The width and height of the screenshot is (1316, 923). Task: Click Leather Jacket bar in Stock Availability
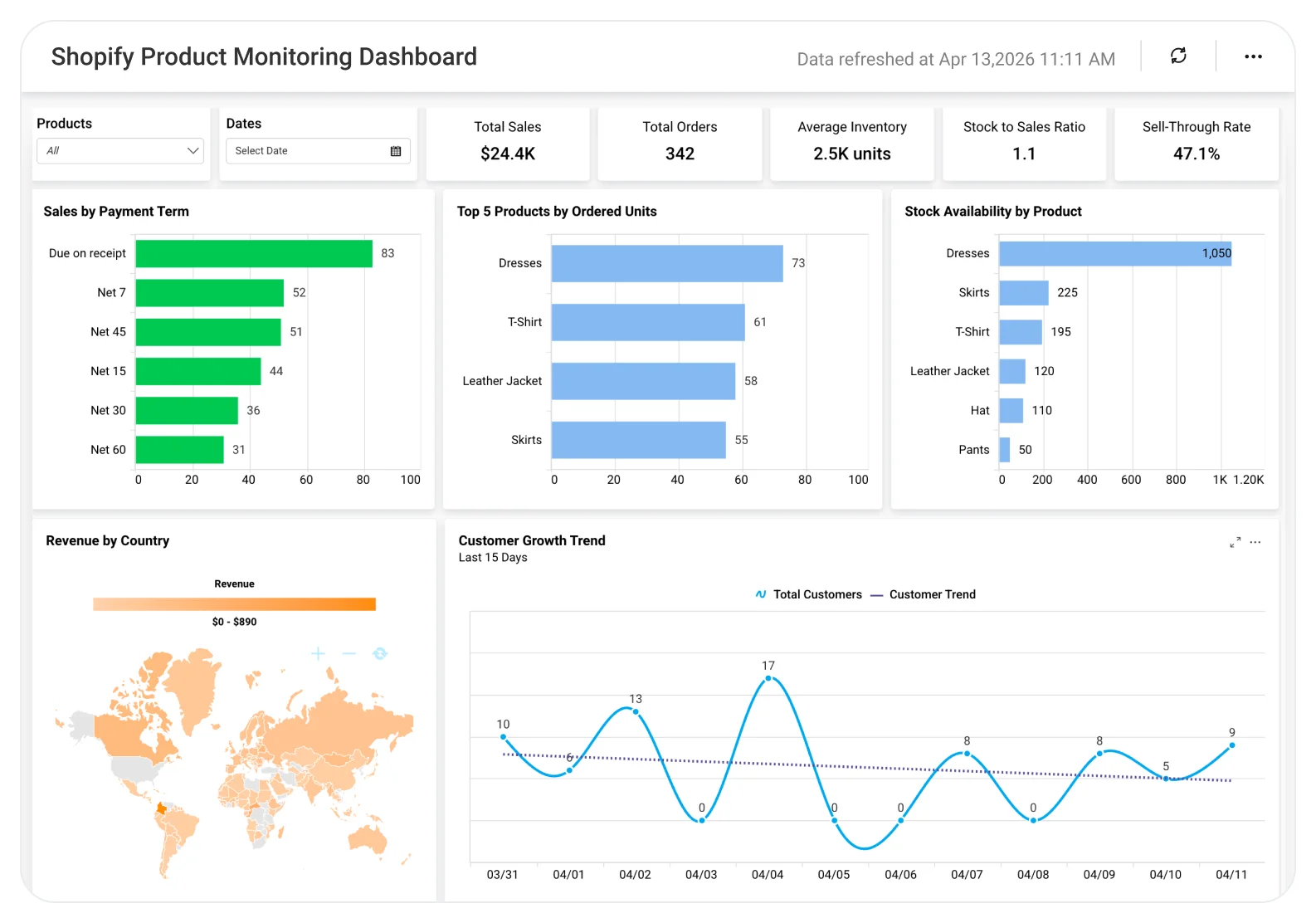1012,371
